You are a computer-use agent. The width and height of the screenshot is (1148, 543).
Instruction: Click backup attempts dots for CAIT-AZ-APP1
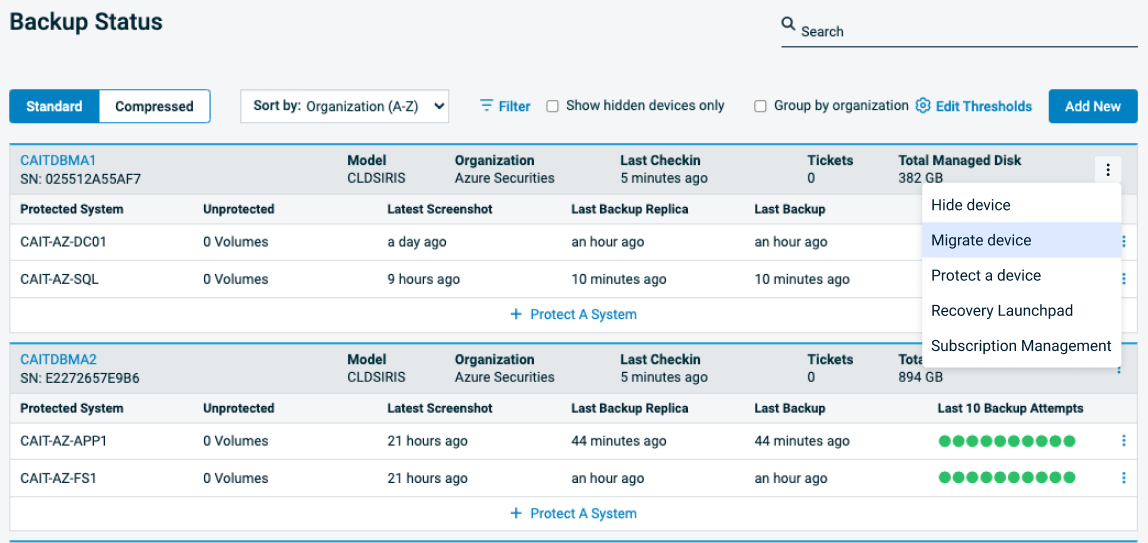click(1007, 441)
